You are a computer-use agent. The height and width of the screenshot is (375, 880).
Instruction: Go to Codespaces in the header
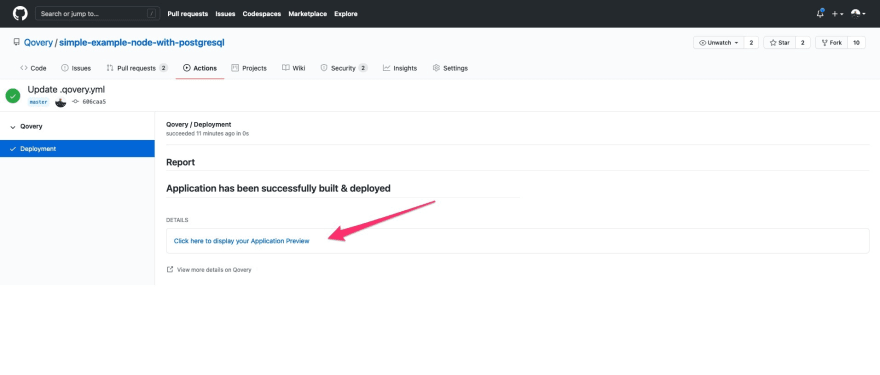262,14
